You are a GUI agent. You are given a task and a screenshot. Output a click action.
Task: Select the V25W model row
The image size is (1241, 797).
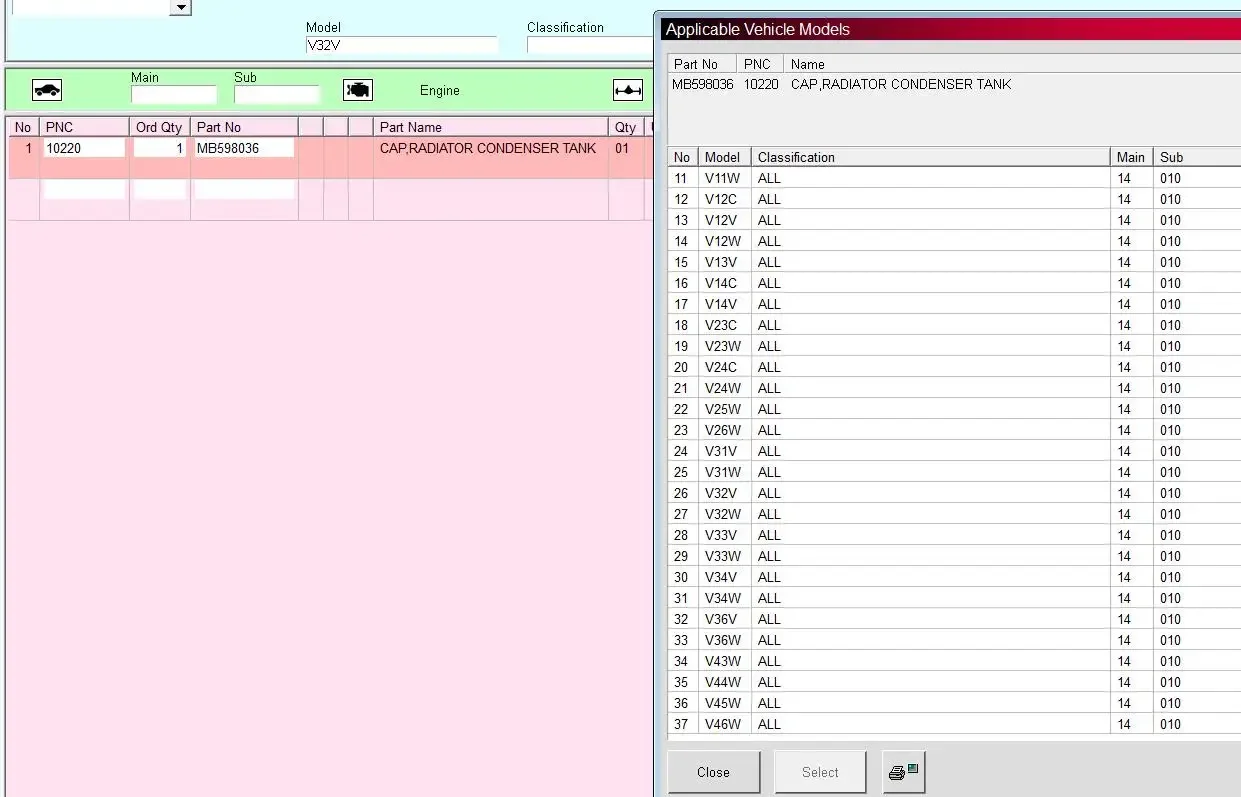[x=954, y=409]
